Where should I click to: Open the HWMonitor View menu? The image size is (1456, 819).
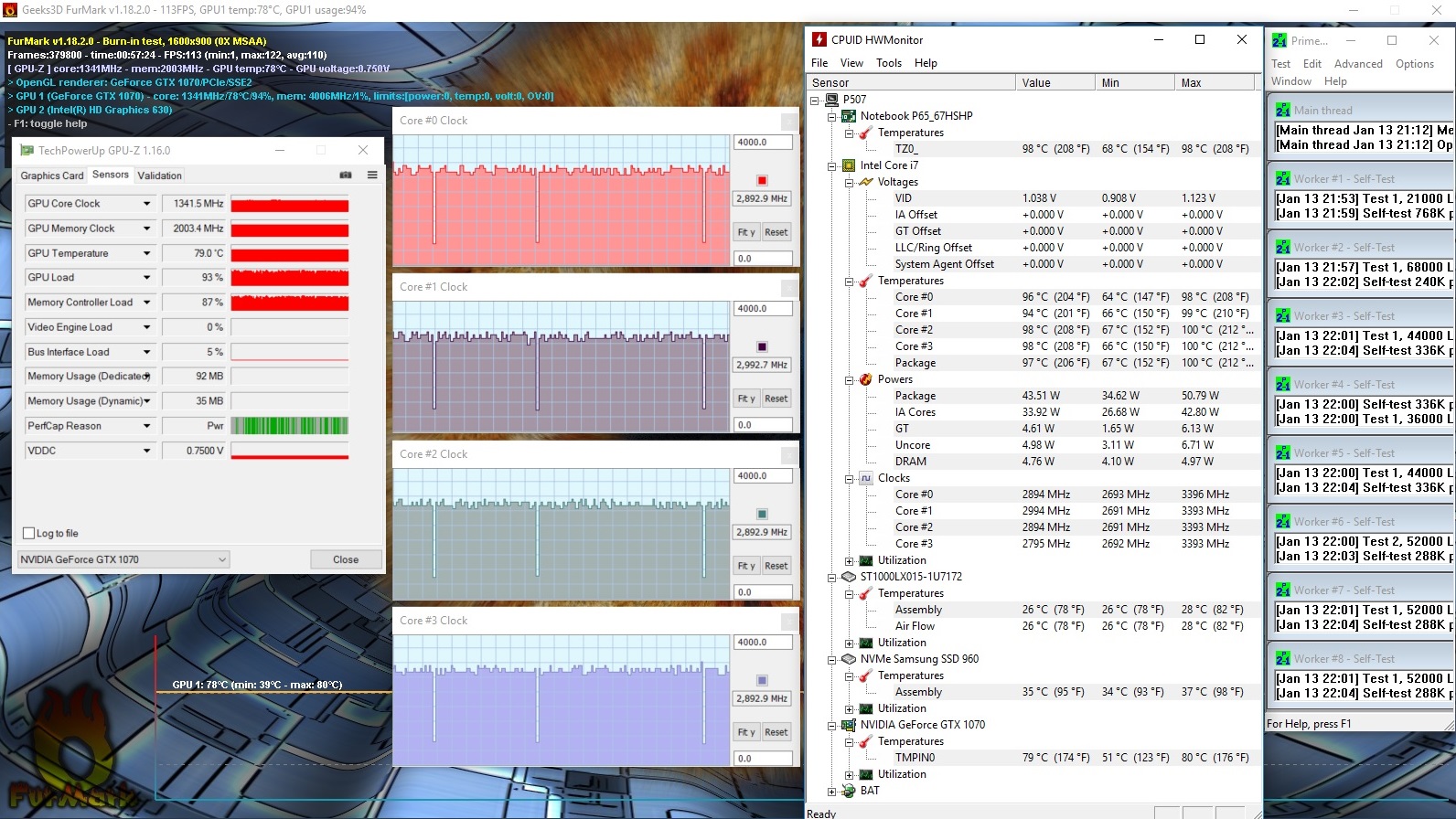click(x=851, y=63)
